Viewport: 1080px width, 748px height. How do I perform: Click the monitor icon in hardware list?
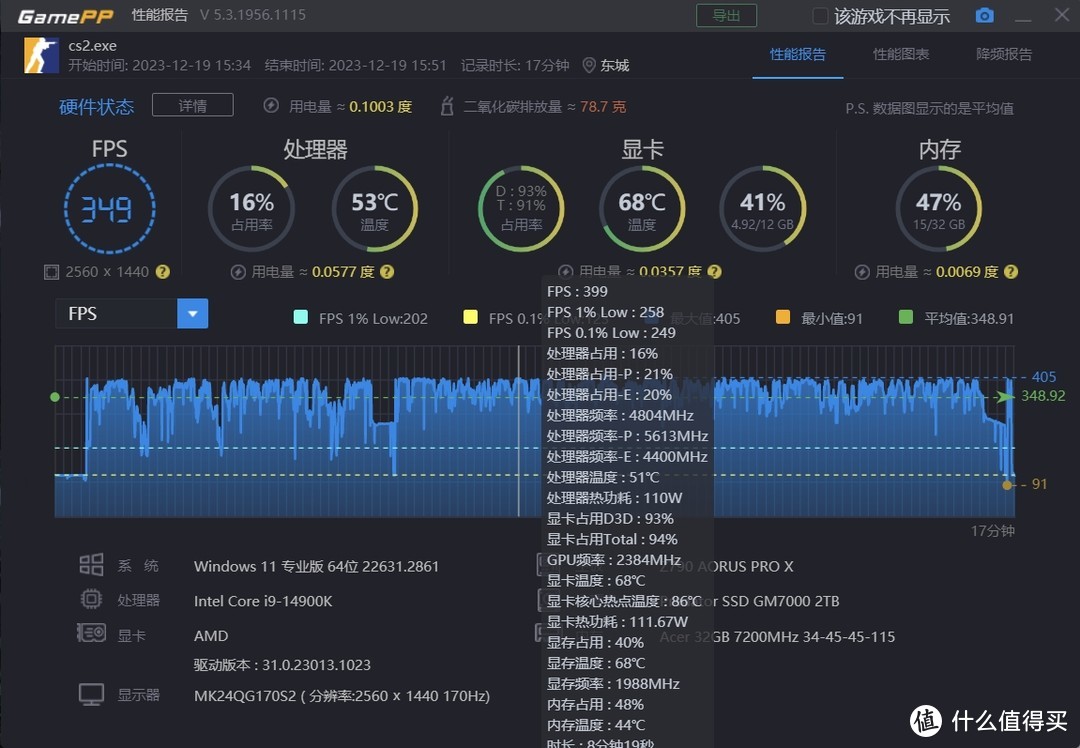(91, 694)
